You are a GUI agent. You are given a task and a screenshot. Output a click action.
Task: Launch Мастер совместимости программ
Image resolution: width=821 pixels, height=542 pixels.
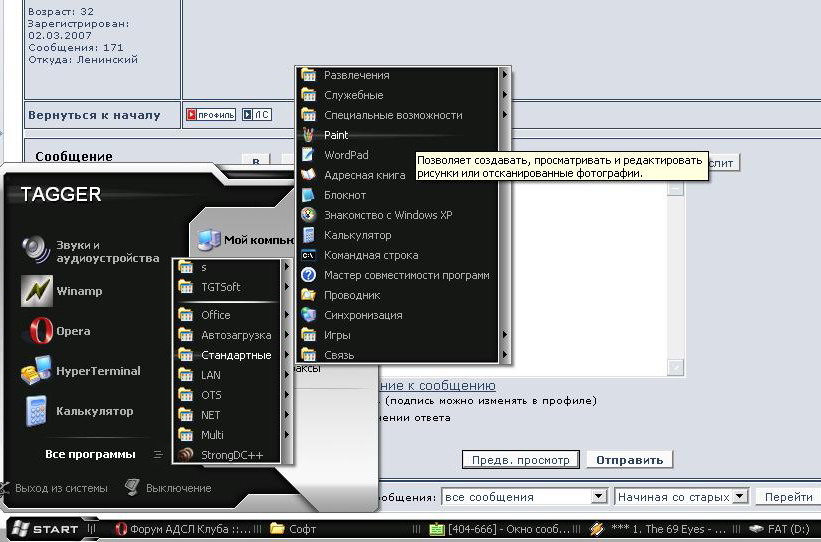pyautogui.click(x=398, y=275)
